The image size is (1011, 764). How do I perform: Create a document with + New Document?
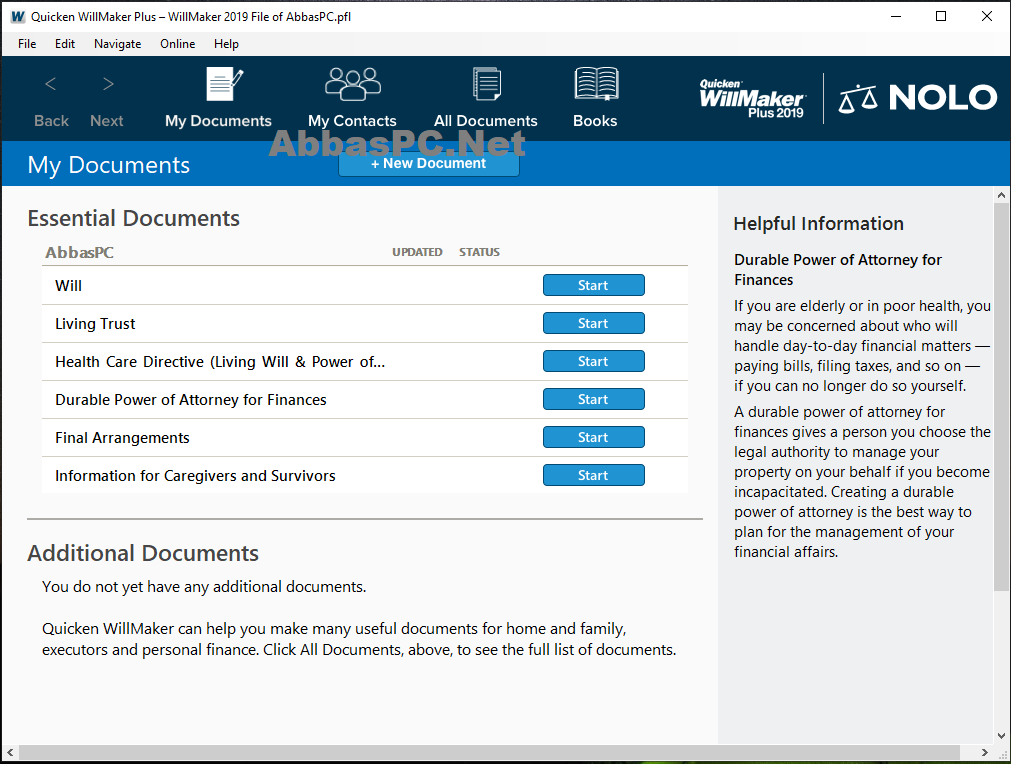pyautogui.click(x=429, y=164)
